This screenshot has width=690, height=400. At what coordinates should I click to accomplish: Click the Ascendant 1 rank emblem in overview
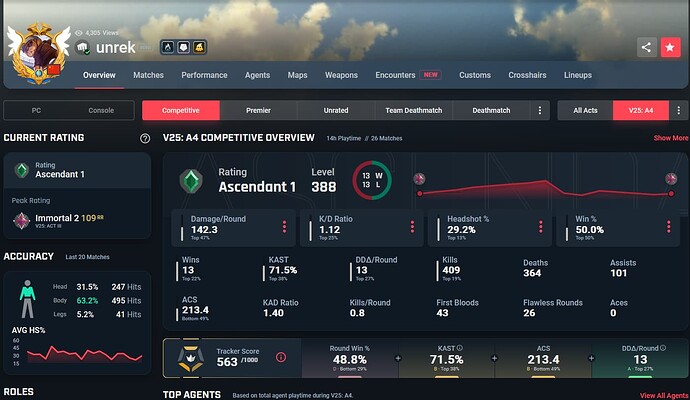coord(191,181)
